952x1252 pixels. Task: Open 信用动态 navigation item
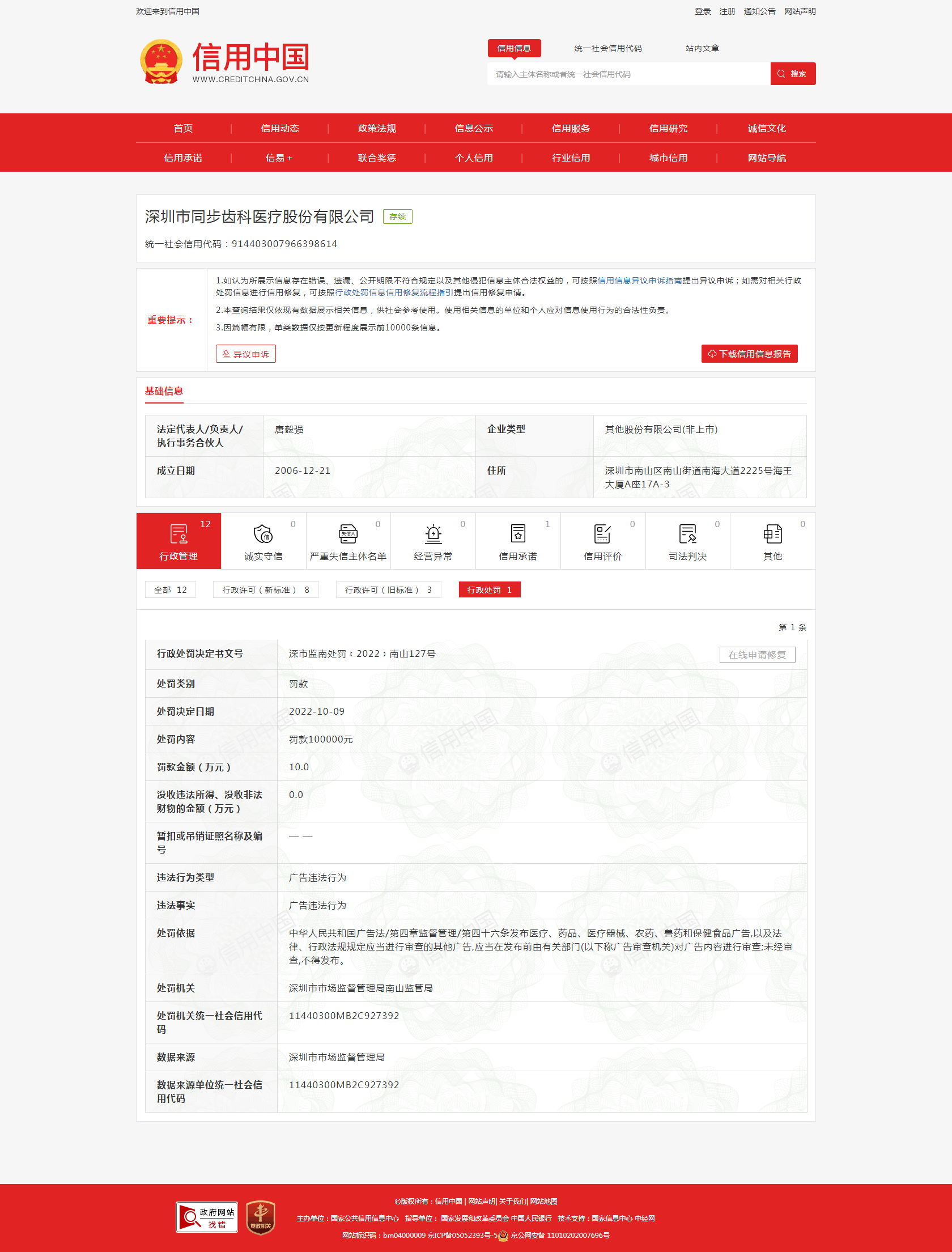(280, 128)
